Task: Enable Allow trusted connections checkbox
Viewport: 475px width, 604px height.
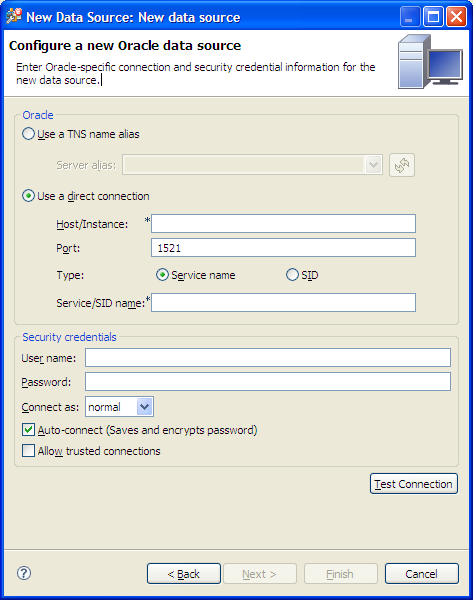Action: [x=28, y=450]
